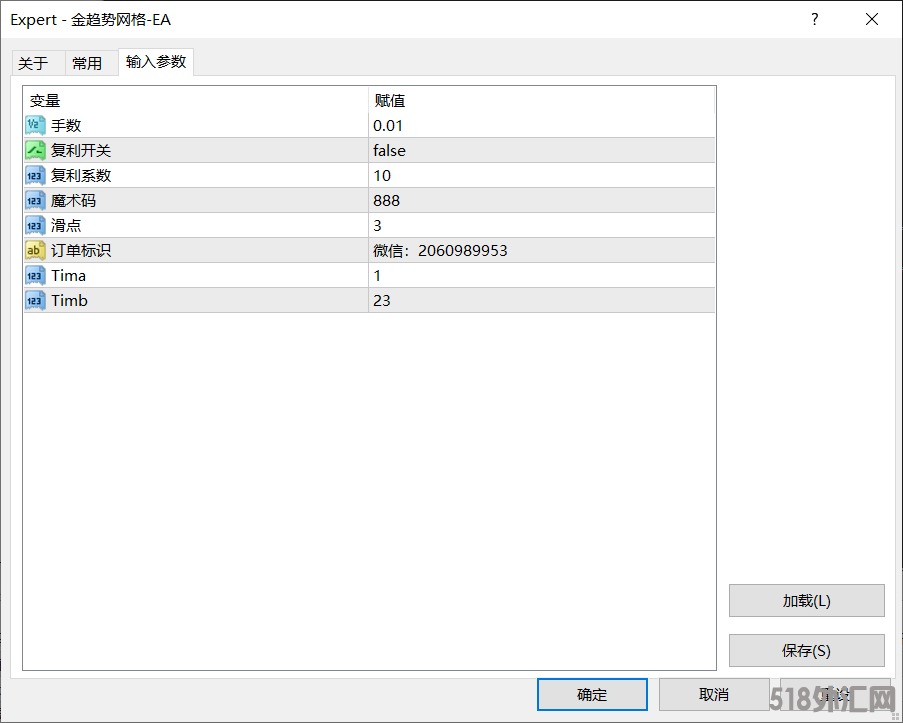Viewport: 903px width, 723px height.
Task: Select the value 23 for Timb
Action: 541,300
